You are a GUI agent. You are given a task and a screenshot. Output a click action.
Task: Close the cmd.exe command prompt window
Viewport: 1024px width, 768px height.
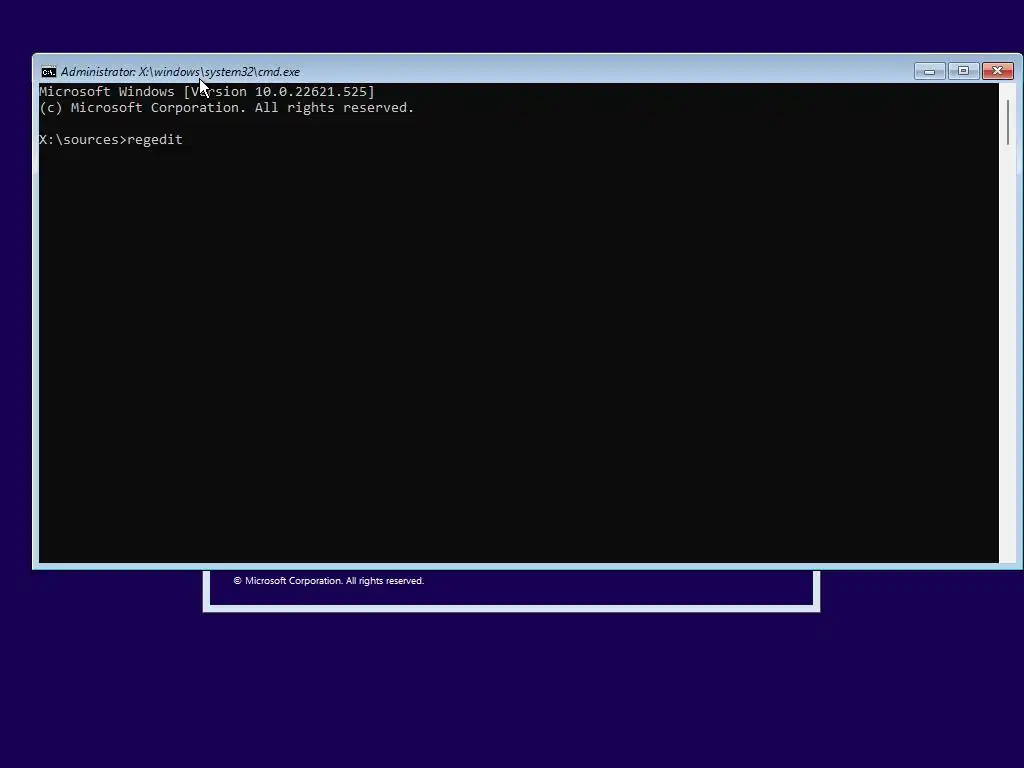(x=998, y=71)
